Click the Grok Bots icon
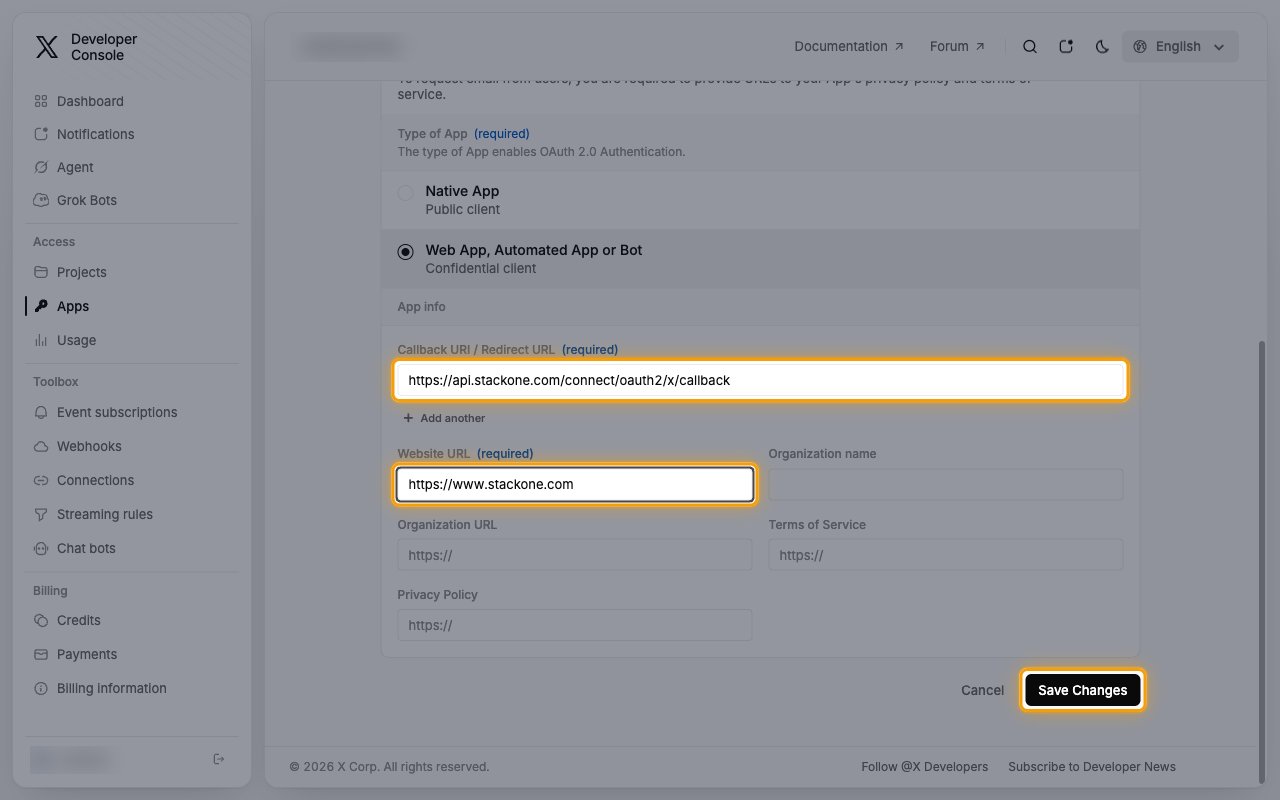The height and width of the screenshot is (800, 1280). (x=41, y=200)
